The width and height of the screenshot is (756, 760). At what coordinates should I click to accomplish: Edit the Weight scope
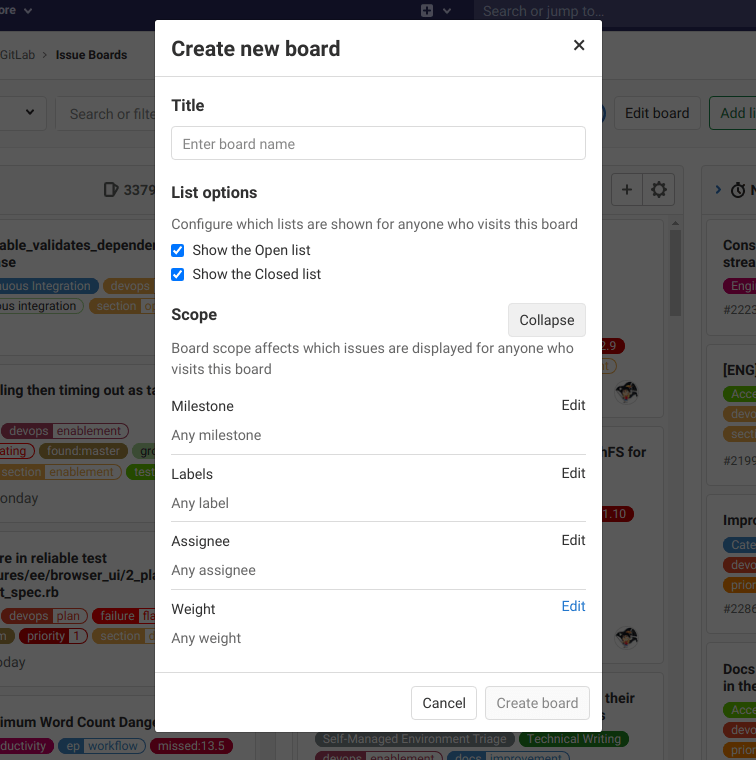pos(573,606)
